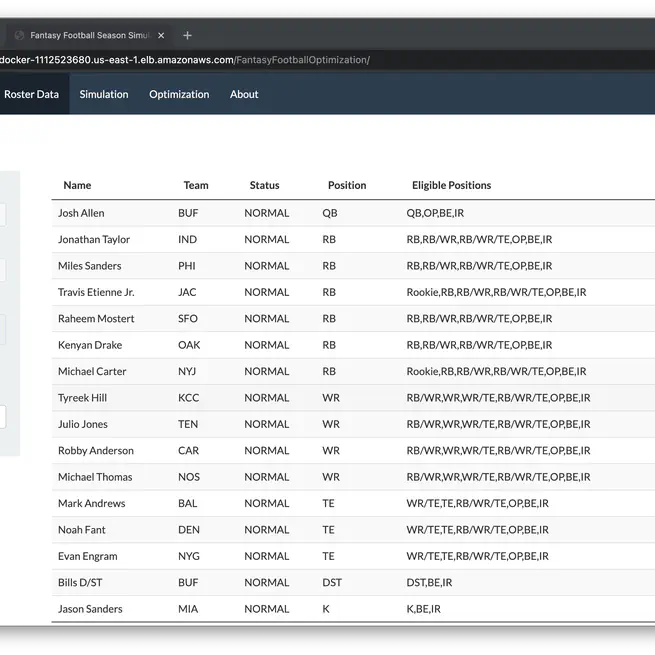Open a new browser tab
Screen dimensions: 655x655
188,36
